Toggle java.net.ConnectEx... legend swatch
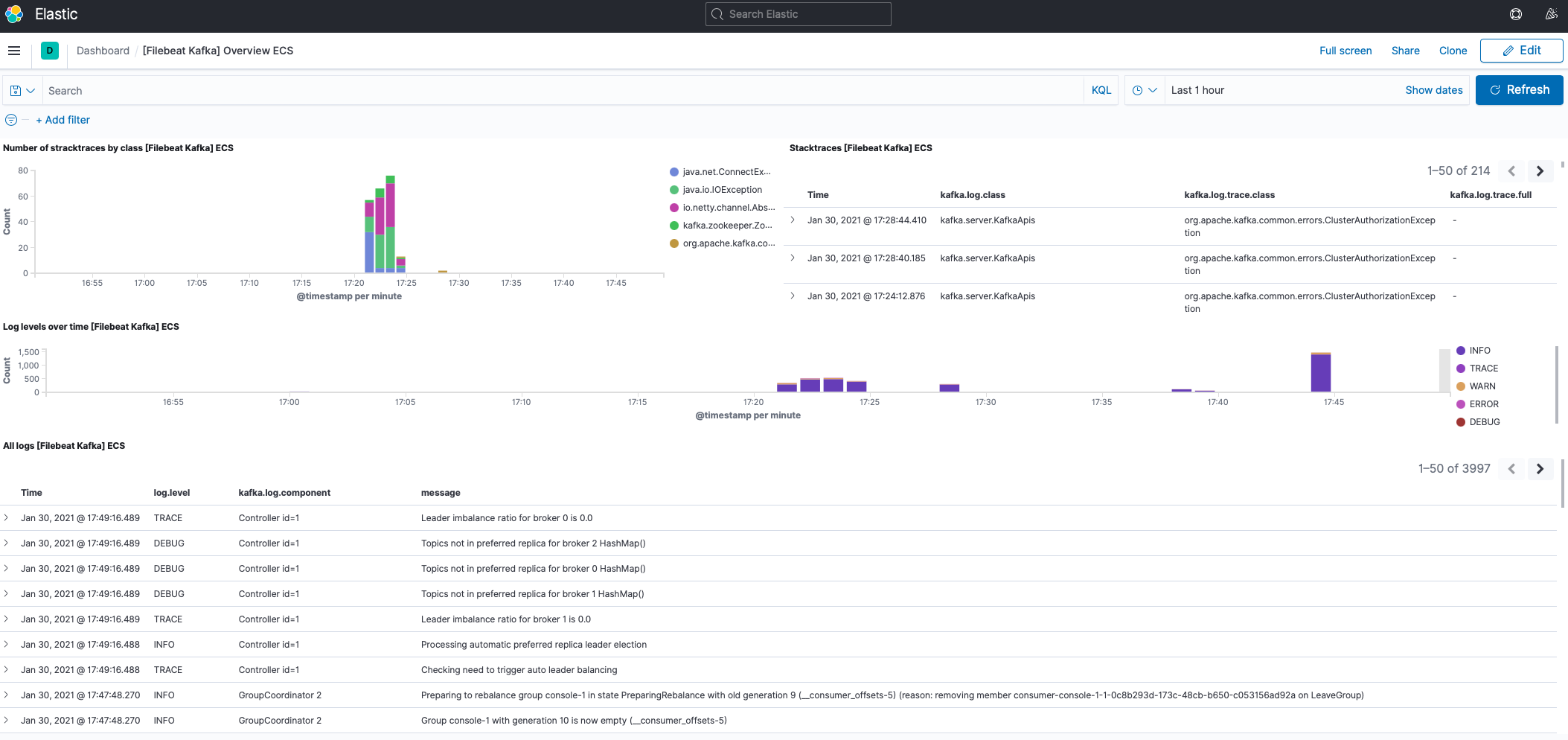The image size is (1568, 740). point(674,172)
